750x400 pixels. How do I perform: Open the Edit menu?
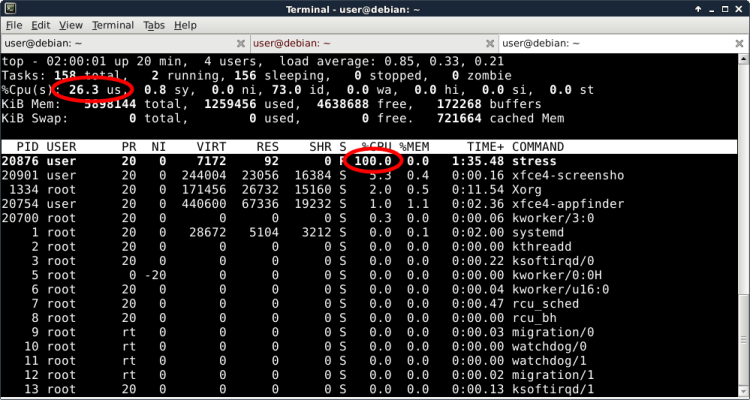[41, 25]
